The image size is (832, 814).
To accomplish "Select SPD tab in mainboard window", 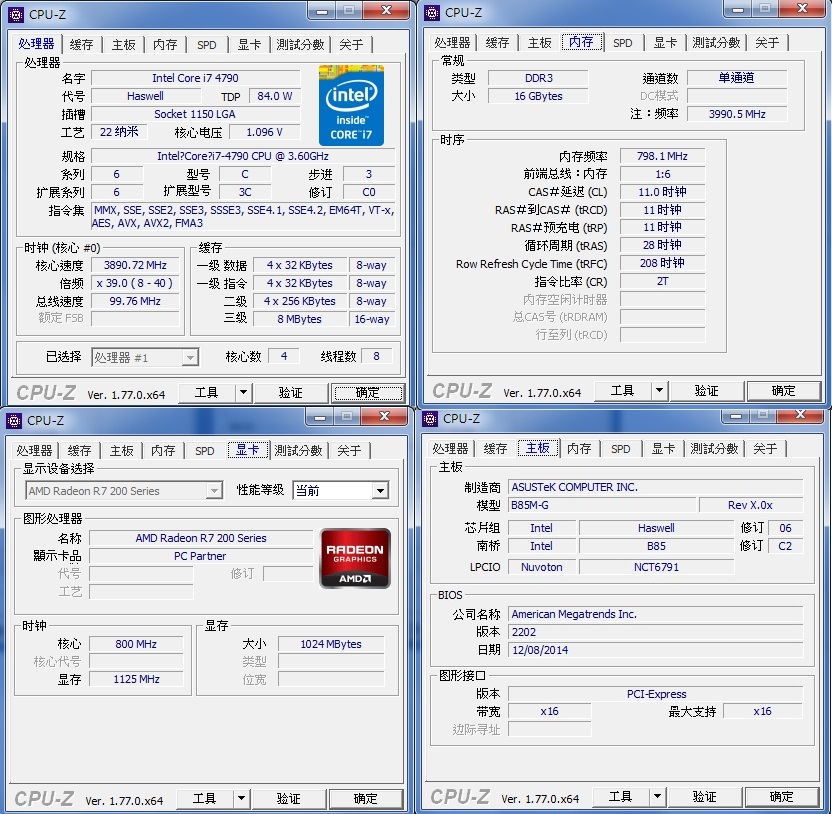I will click(x=620, y=448).
